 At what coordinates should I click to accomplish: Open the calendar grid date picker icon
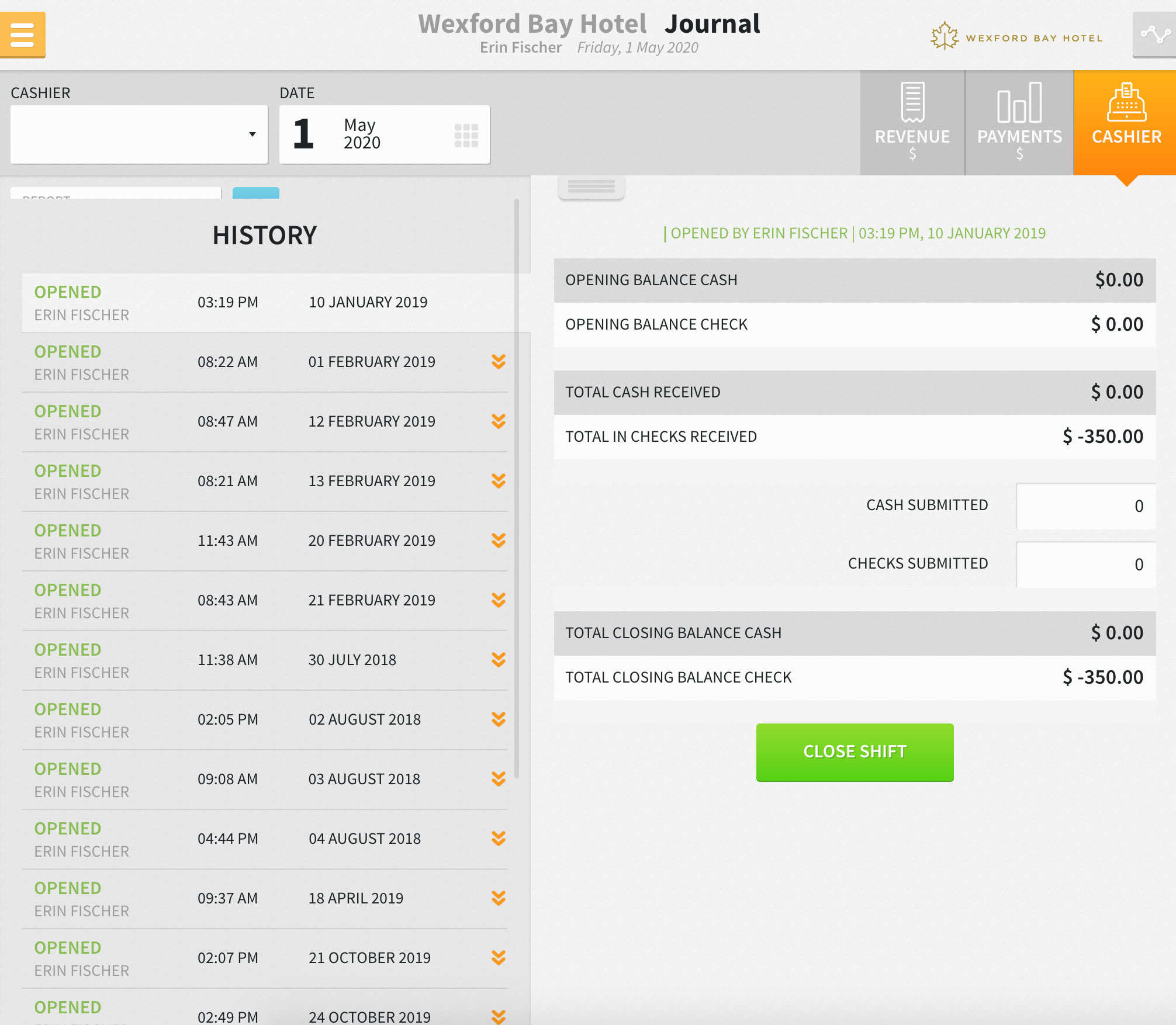466,135
